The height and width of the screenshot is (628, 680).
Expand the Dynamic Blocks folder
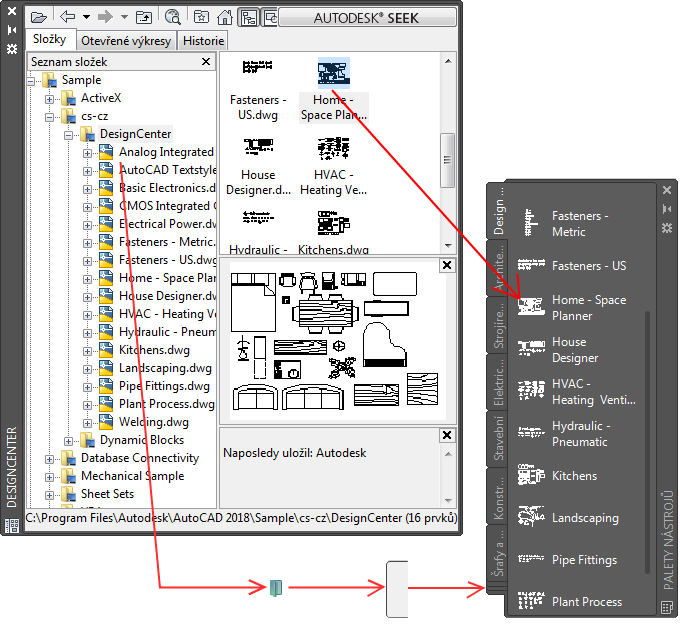tap(69, 441)
